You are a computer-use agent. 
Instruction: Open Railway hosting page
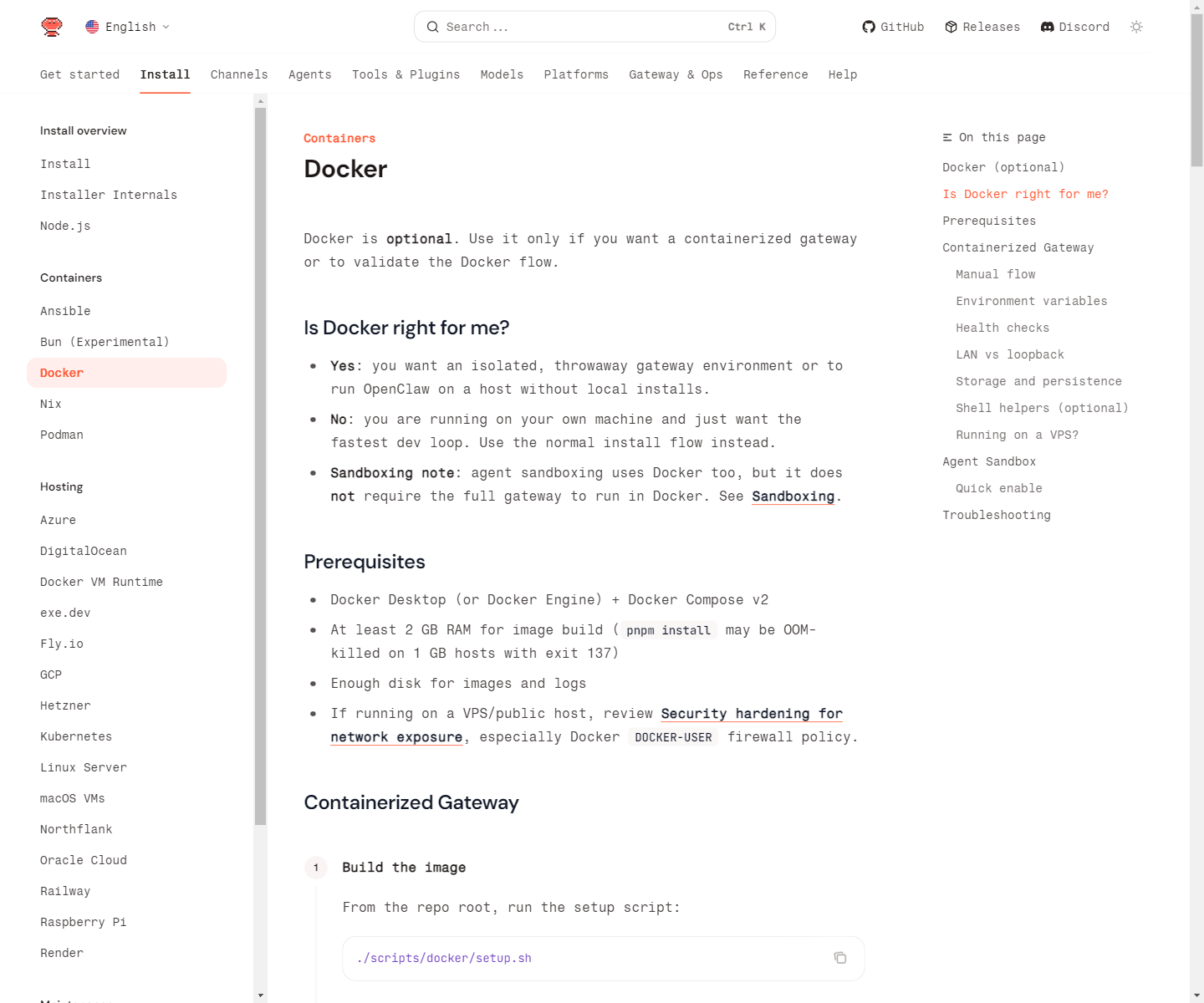point(126,891)
